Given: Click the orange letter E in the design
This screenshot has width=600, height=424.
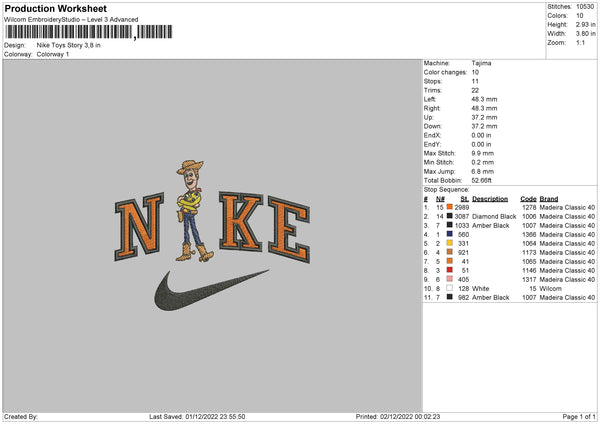Looking at the screenshot, I should point(289,229).
